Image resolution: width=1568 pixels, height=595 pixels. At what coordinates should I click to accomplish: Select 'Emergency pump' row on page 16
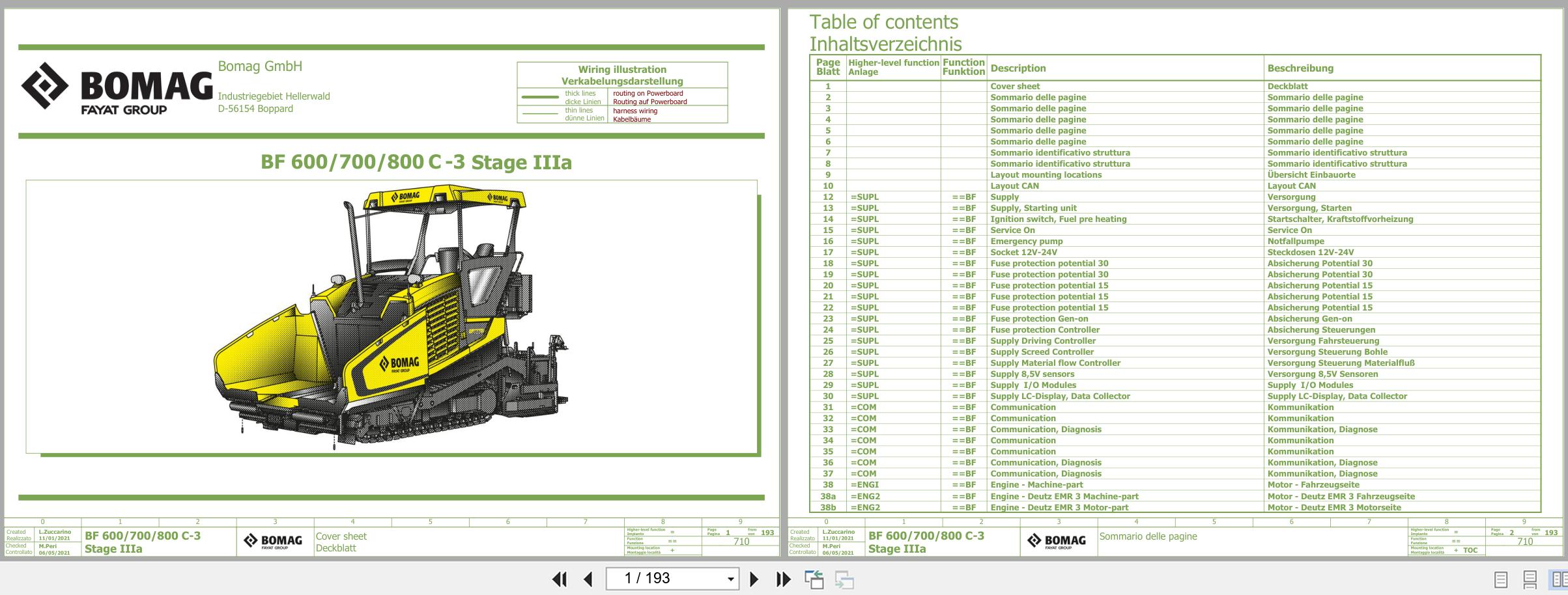[1026, 242]
